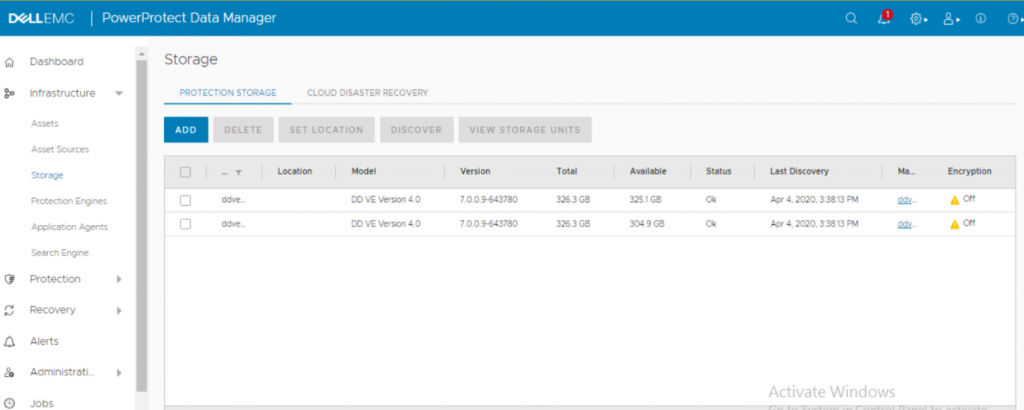Open the search icon in header
The height and width of the screenshot is (410, 1024).
coord(851,19)
